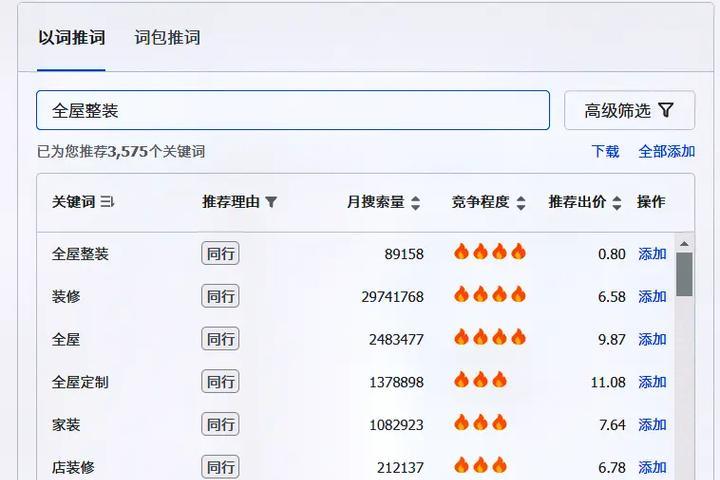Click the competition flame icons for 家装
The width and height of the screenshot is (720, 480).
tap(480, 423)
